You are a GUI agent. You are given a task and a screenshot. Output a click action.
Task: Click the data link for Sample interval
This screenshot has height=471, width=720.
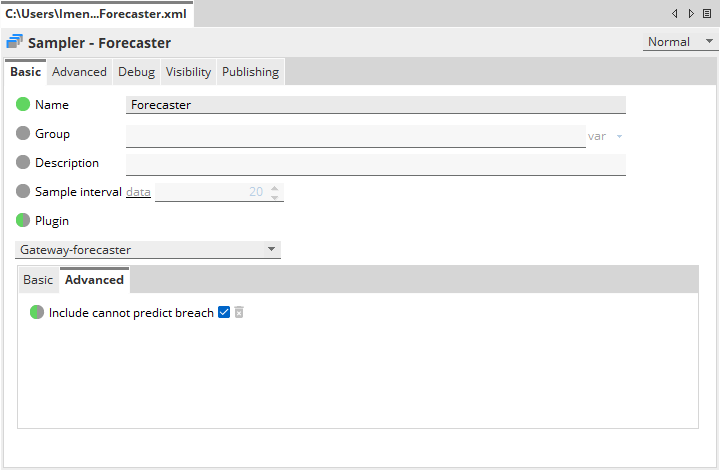point(138,191)
